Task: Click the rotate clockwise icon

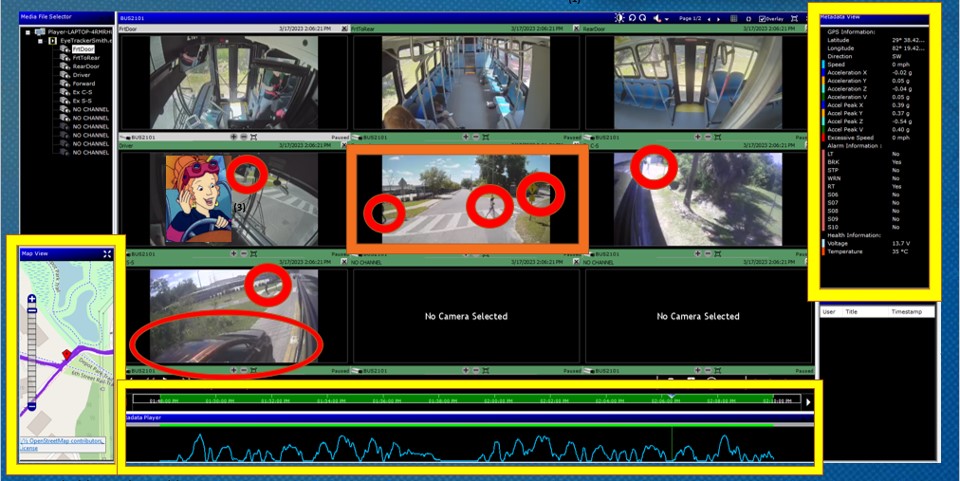Action: tap(644, 18)
